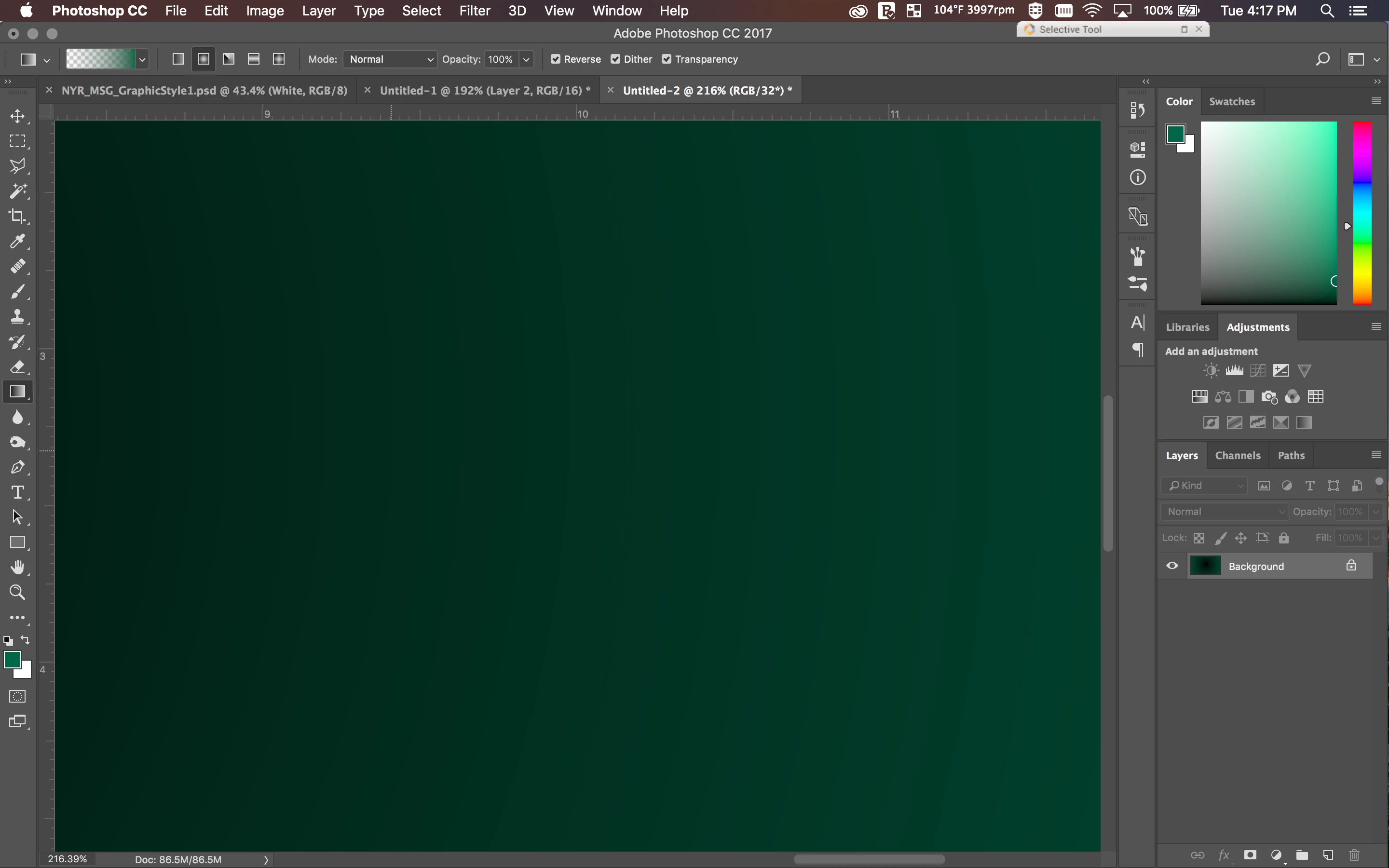Select the Eyedropper tool
This screenshot has height=868, width=1389.
point(17,241)
